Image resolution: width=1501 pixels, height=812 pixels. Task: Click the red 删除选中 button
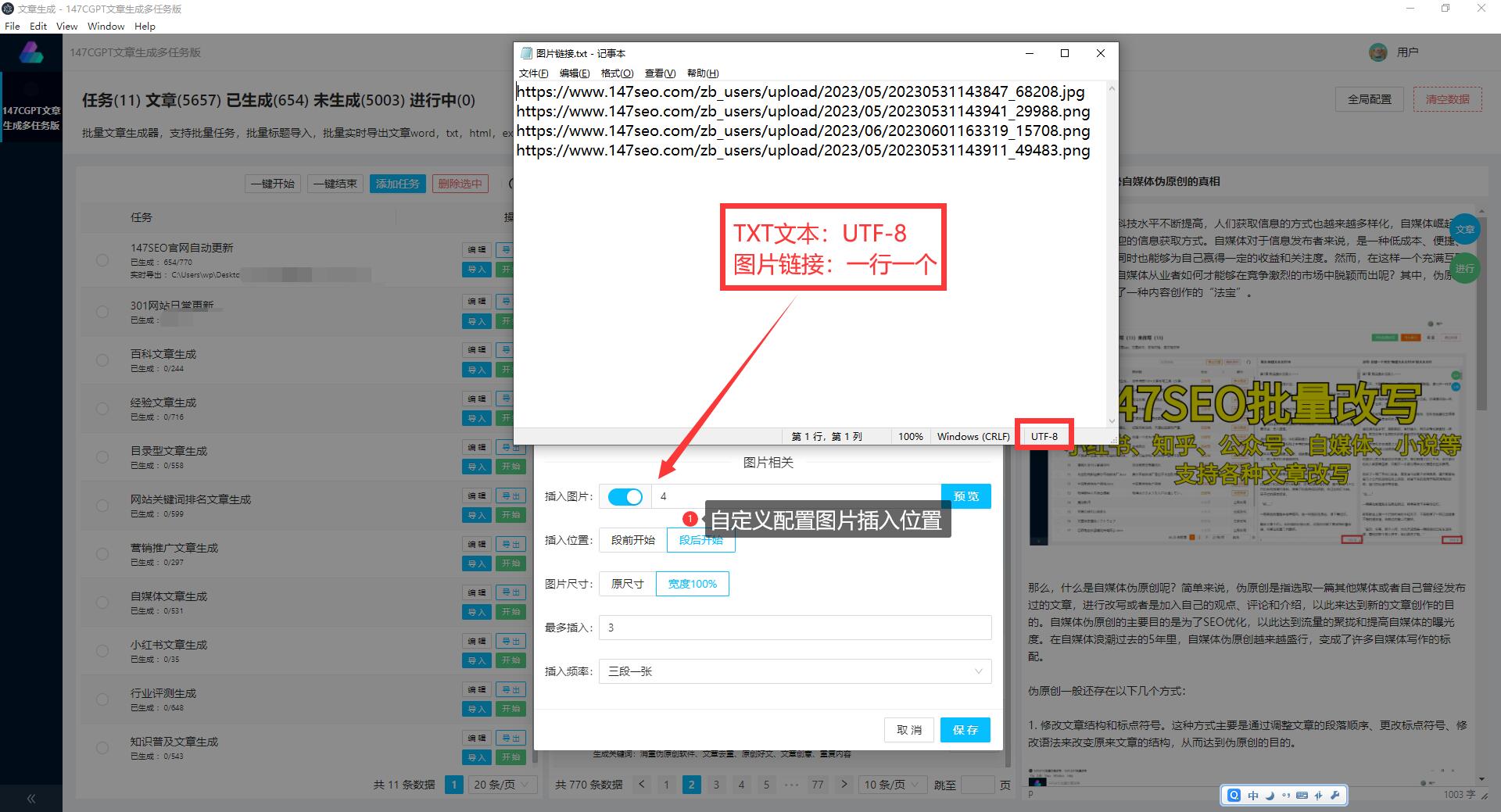(x=460, y=184)
